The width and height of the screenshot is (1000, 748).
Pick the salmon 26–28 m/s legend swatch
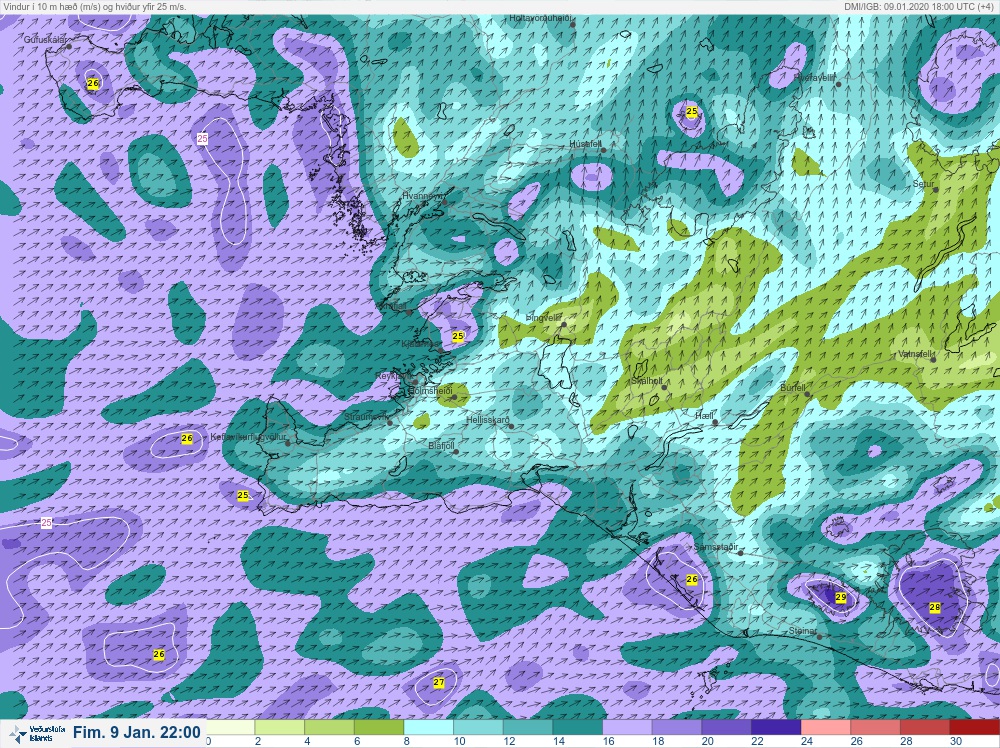click(x=875, y=727)
